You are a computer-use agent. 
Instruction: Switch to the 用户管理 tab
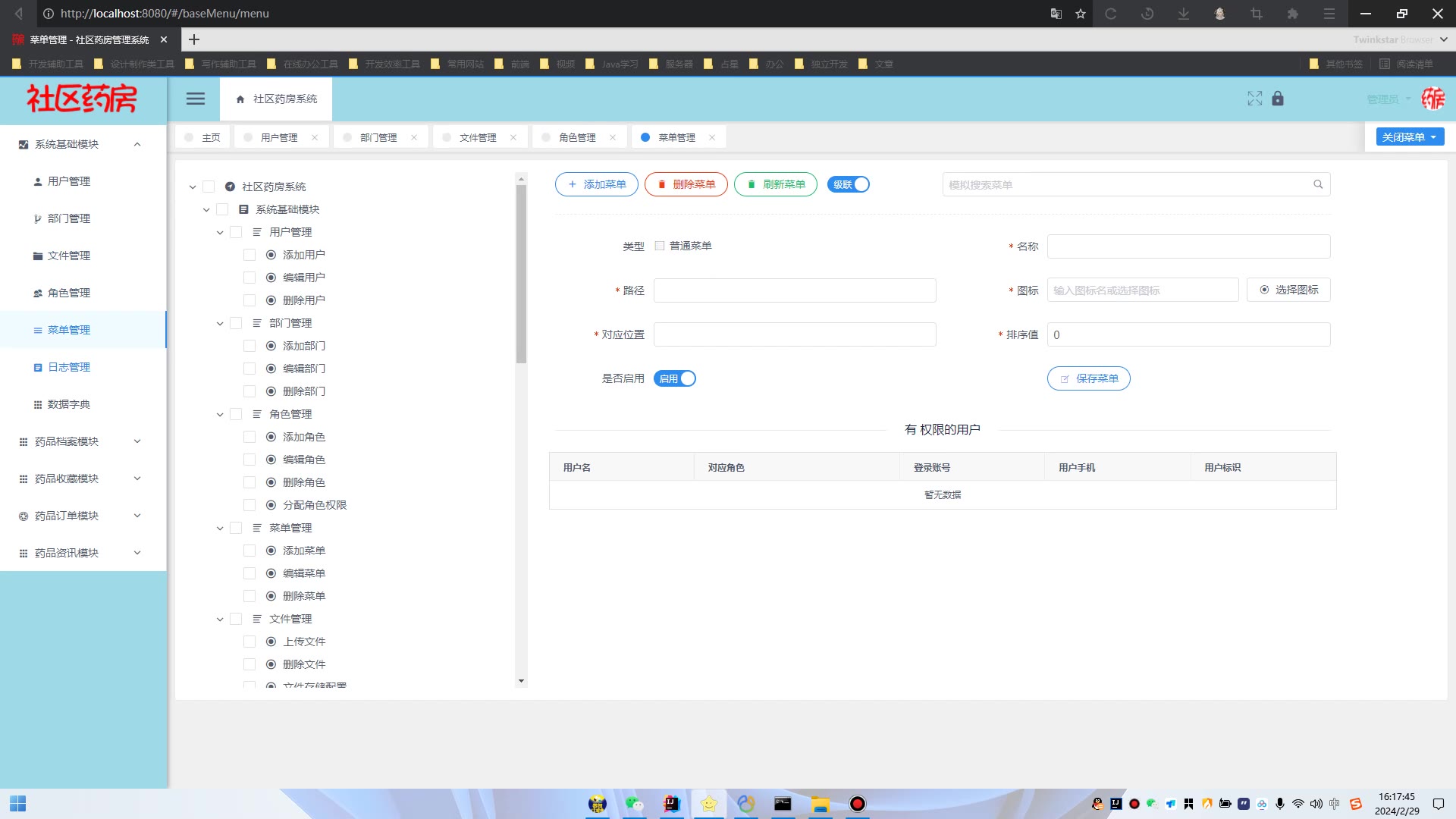278,137
